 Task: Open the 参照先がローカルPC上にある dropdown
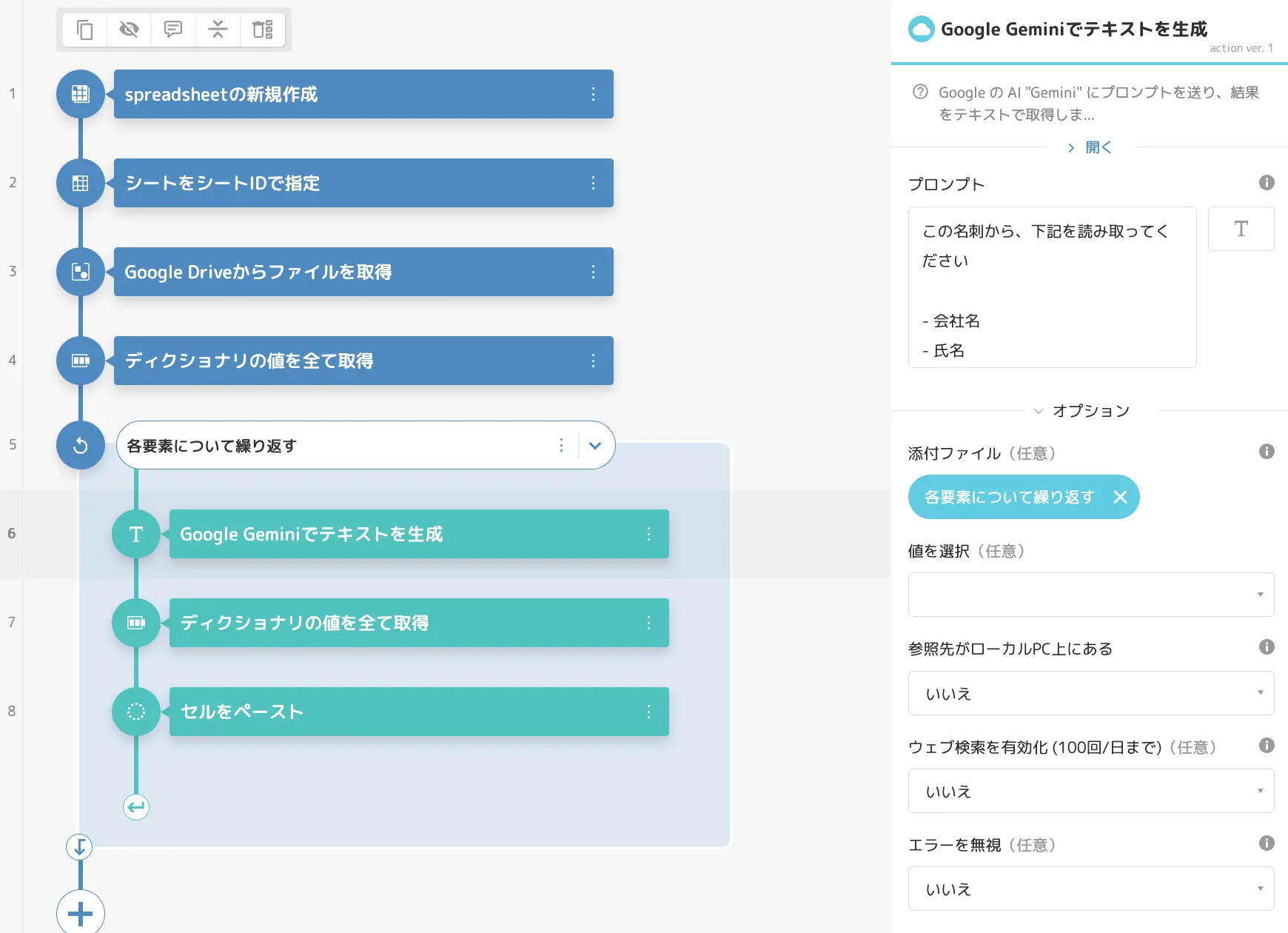point(1091,693)
